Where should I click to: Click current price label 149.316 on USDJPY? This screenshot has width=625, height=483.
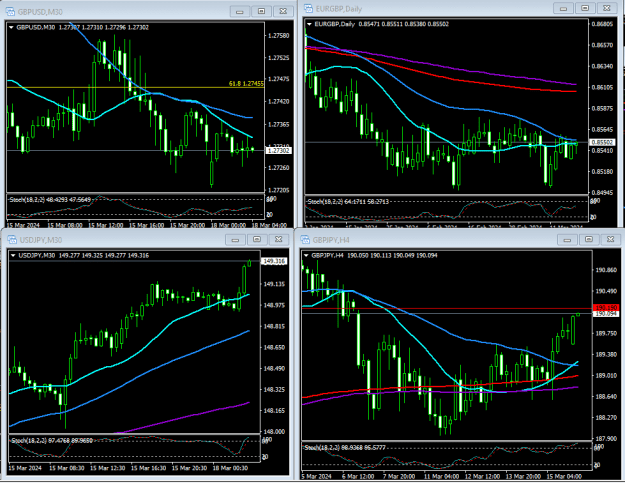tap(274, 261)
